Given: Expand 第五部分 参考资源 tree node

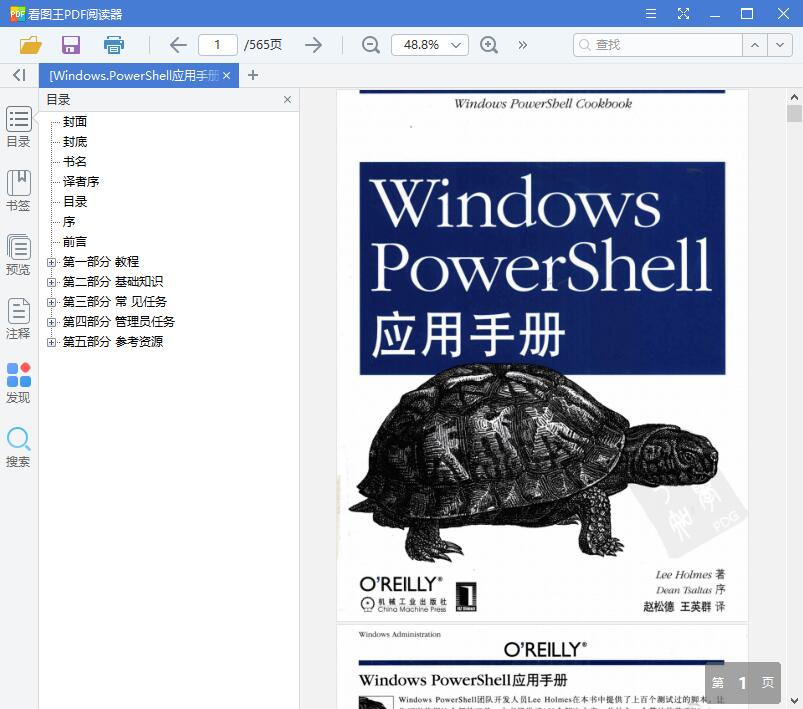Looking at the screenshot, I should click(x=51, y=342).
